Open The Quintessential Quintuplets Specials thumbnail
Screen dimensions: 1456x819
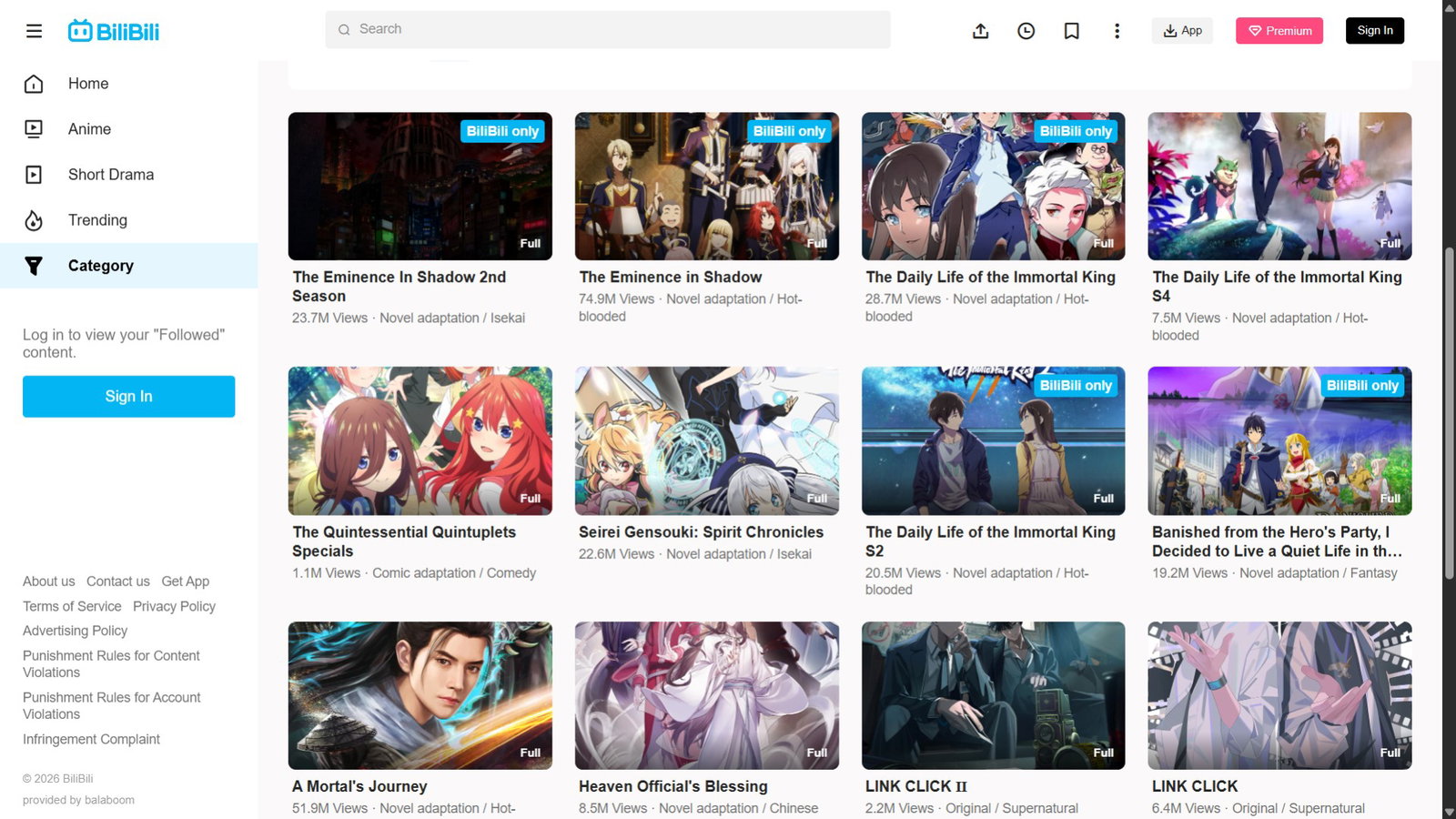click(420, 441)
